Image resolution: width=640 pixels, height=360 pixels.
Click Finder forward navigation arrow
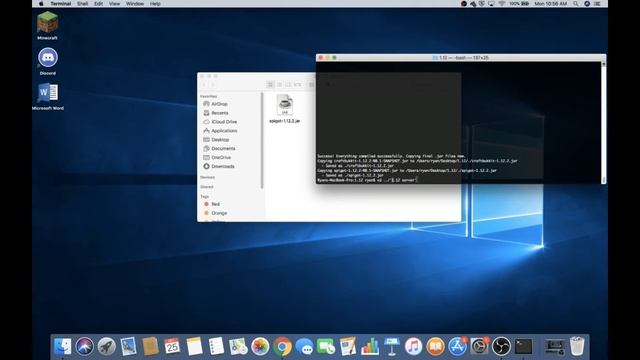[x=213, y=85]
